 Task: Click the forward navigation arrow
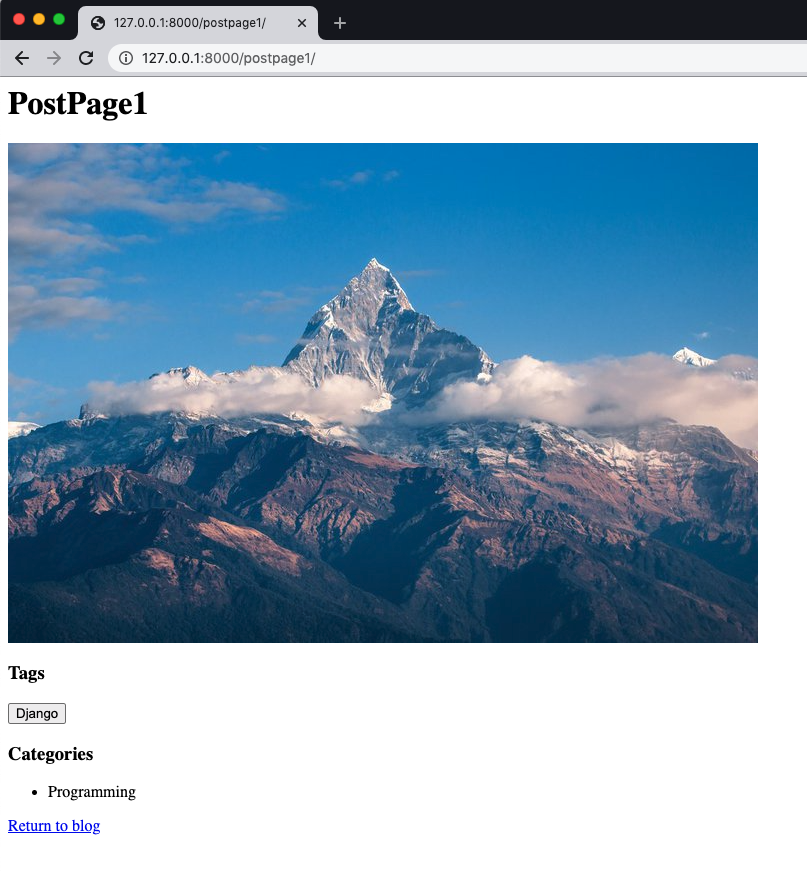tap(54, 58)
